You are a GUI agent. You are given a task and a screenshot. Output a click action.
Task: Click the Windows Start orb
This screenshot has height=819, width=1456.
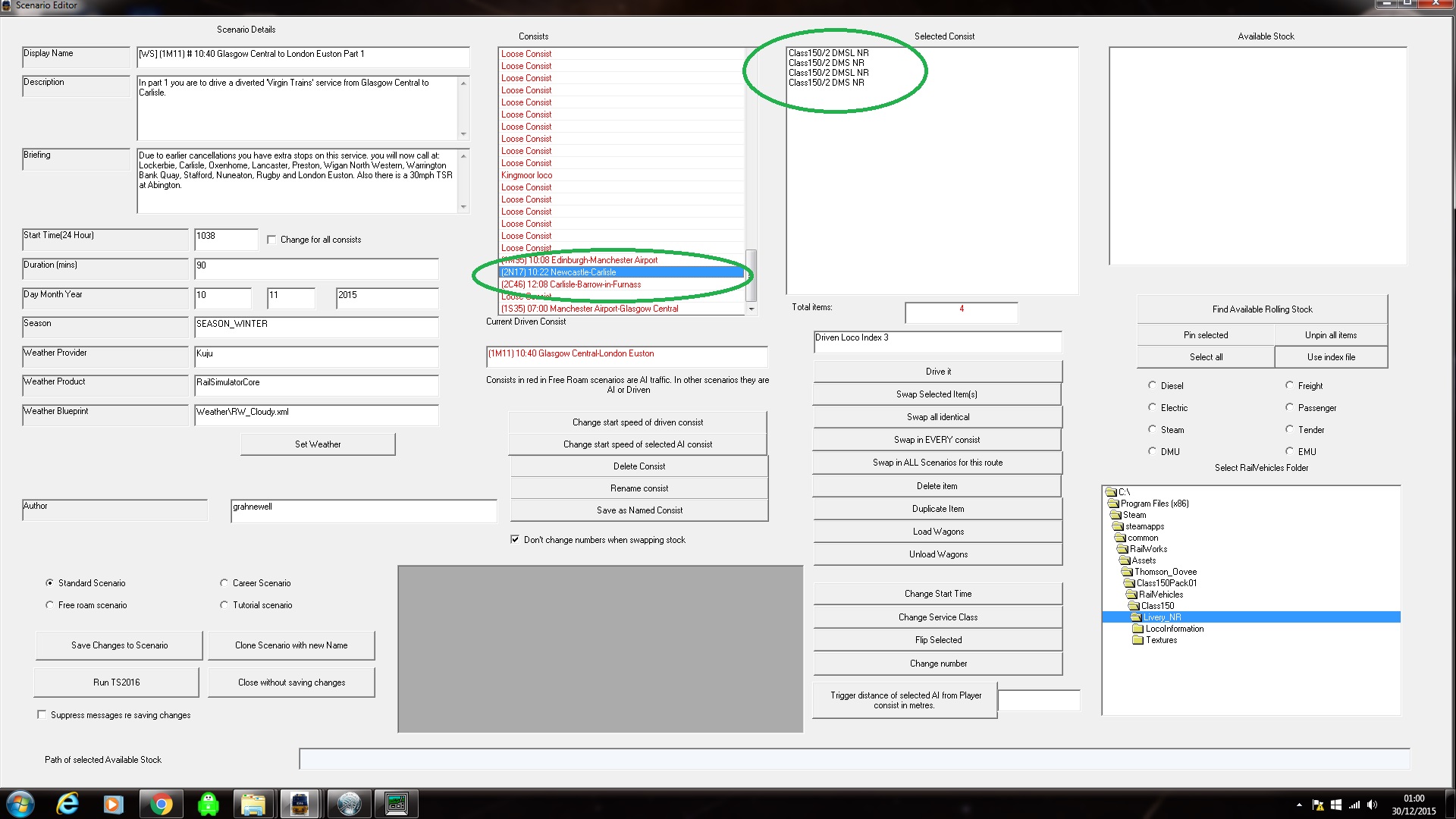pos(20,804)
